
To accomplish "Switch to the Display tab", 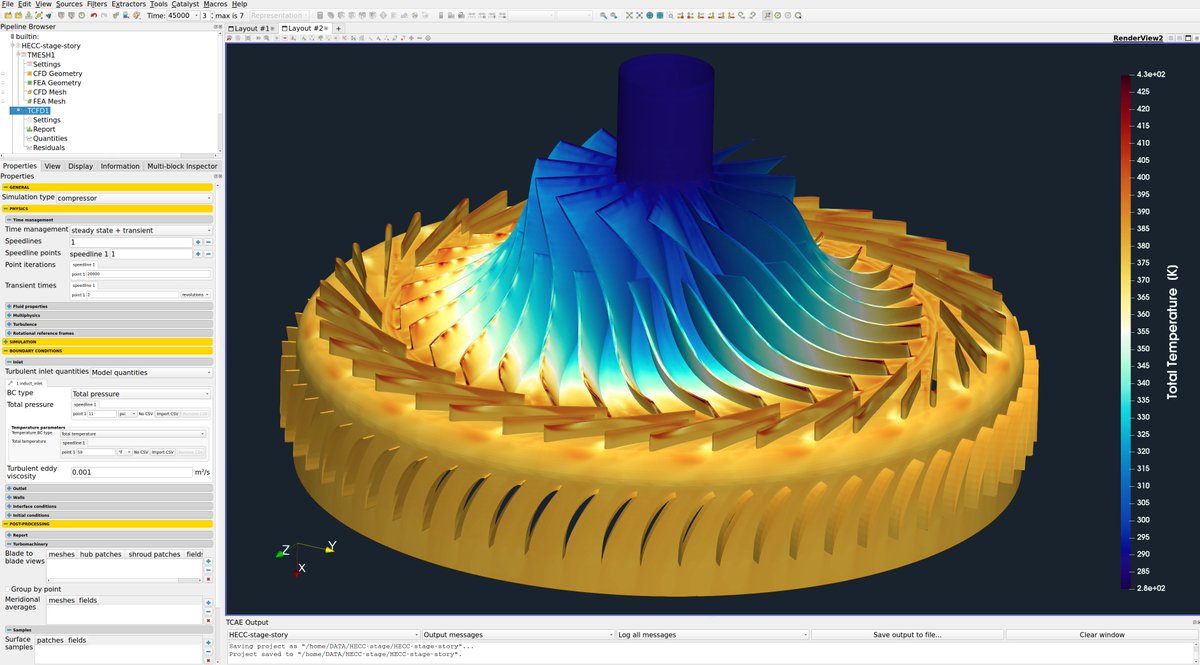I will (81, 166).
